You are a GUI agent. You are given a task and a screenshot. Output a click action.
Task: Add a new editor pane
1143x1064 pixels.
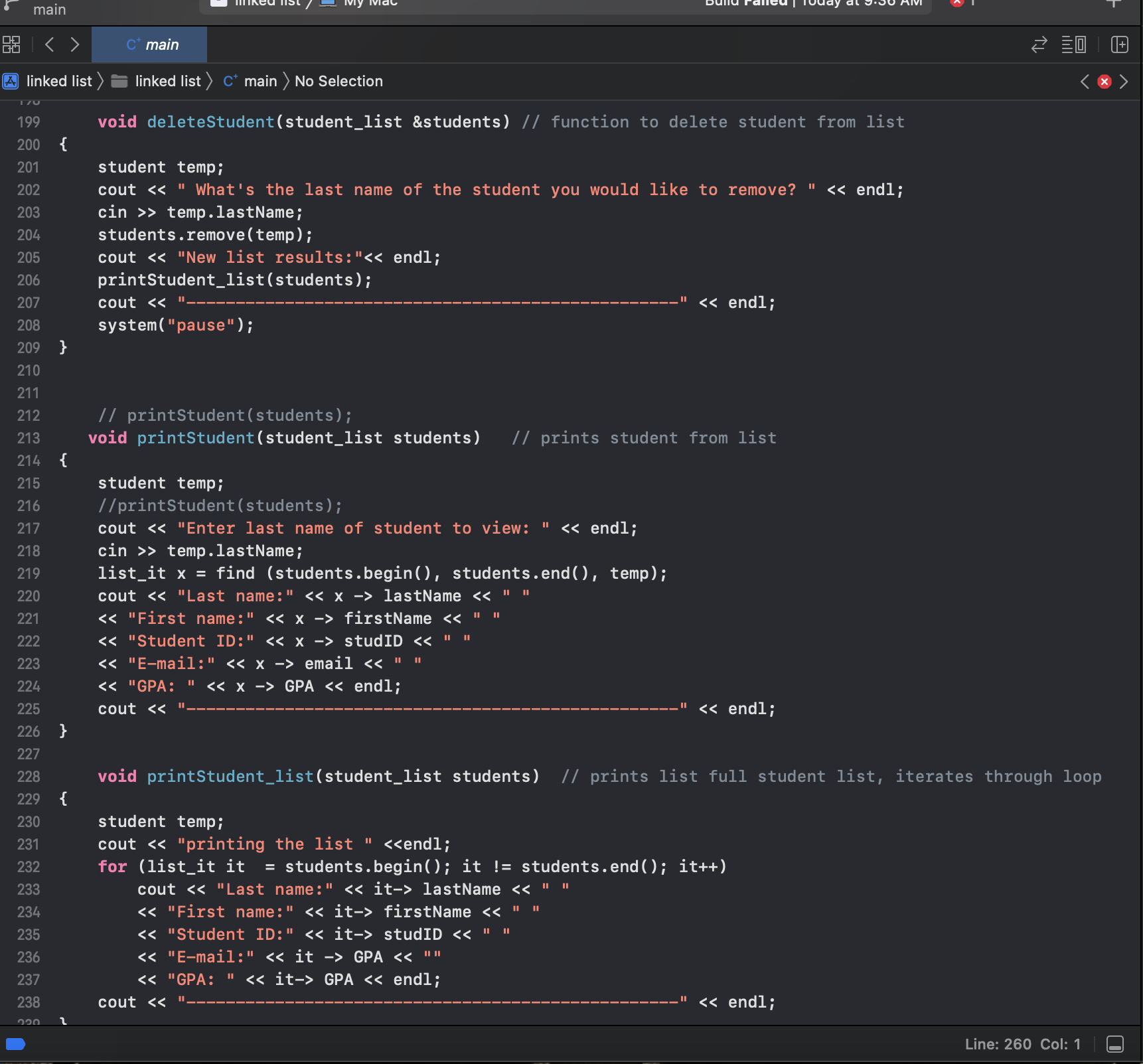1120,44
